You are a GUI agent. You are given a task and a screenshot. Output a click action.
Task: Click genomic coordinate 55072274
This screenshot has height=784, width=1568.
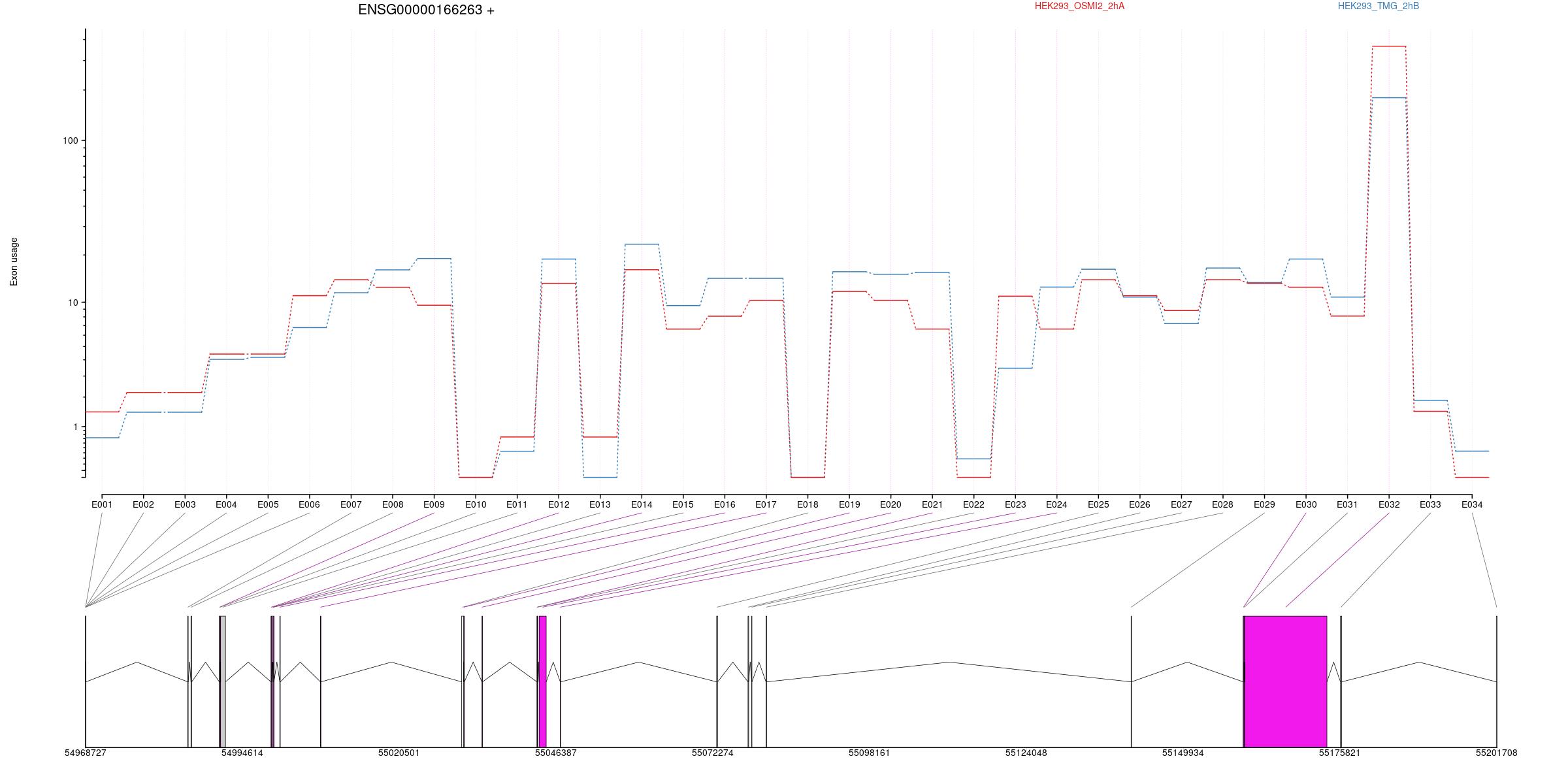712,753
